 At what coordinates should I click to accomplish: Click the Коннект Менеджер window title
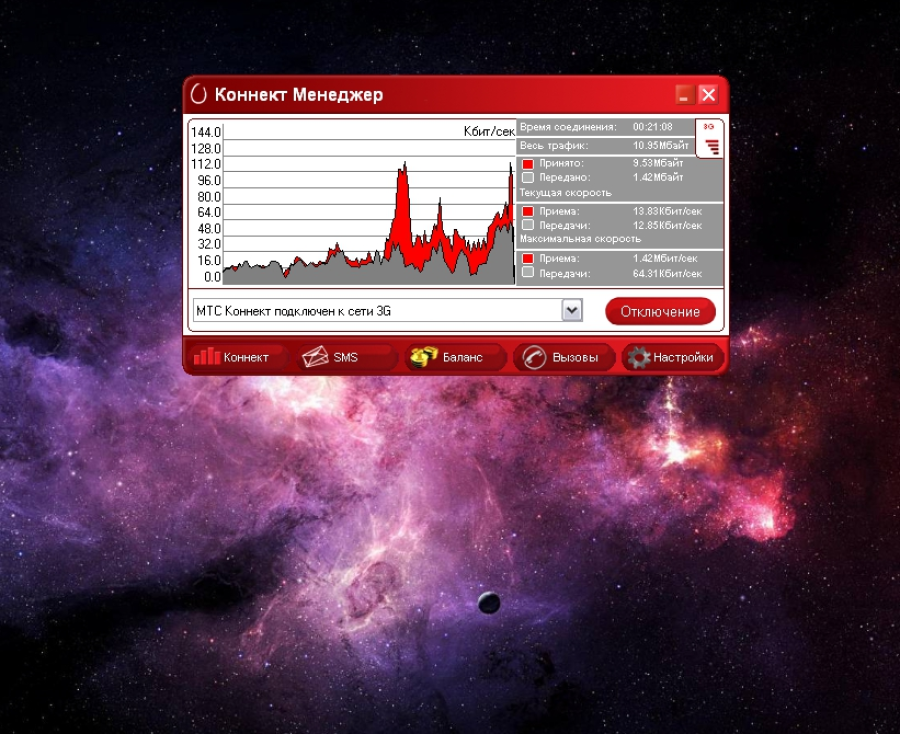pos(298,95)
